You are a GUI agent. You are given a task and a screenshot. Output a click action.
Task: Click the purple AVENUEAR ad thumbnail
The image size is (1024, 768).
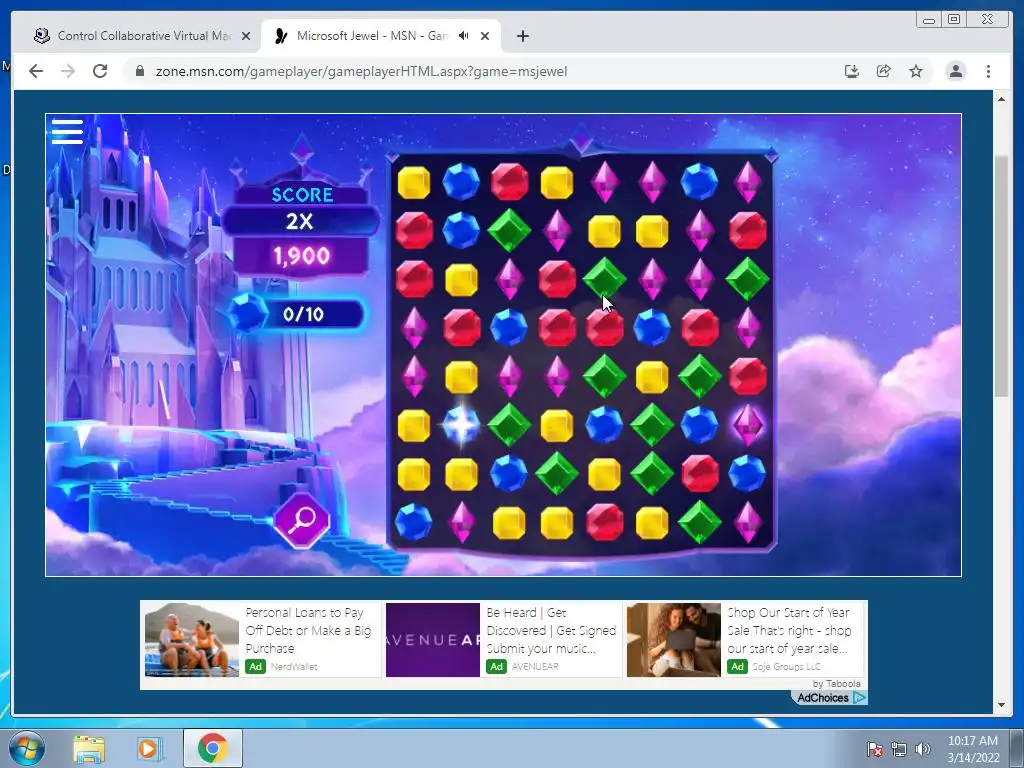[432, 639]
